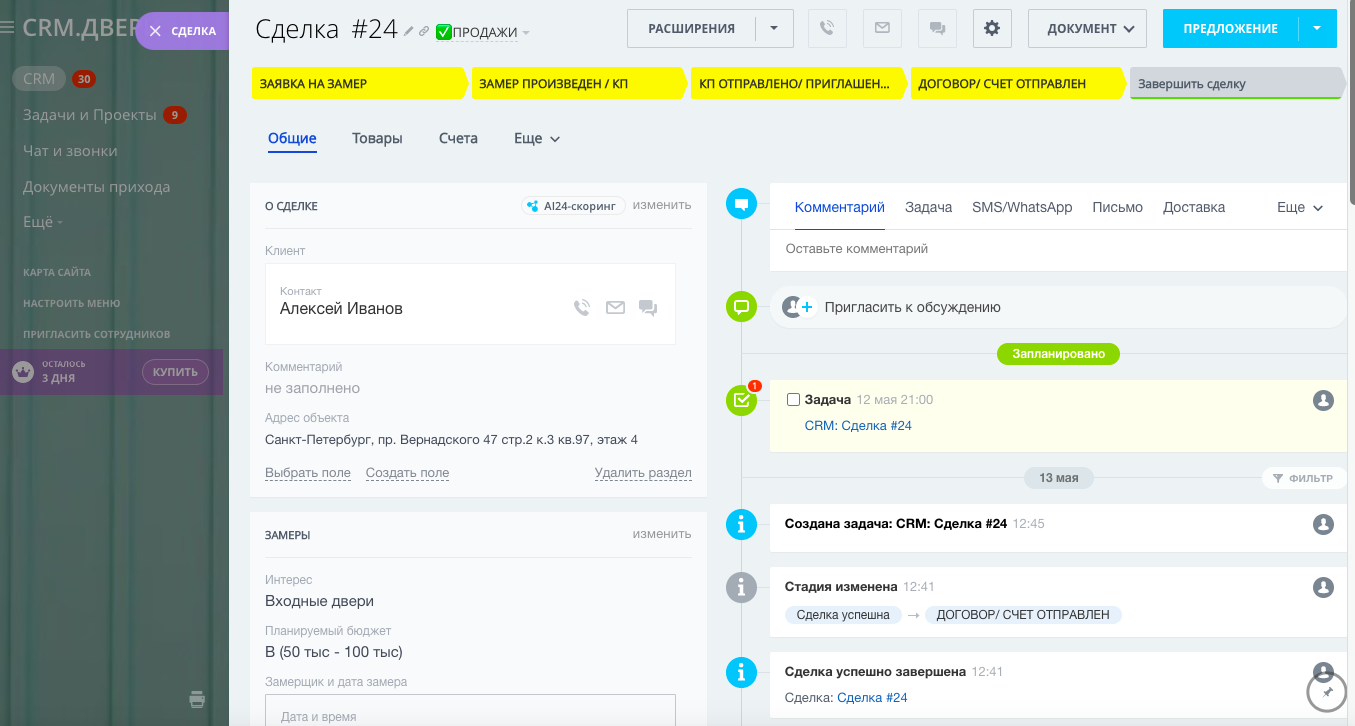
Task: Open the ДОКУМЕНТ dropdown
Action: (x=1087, y=28)
